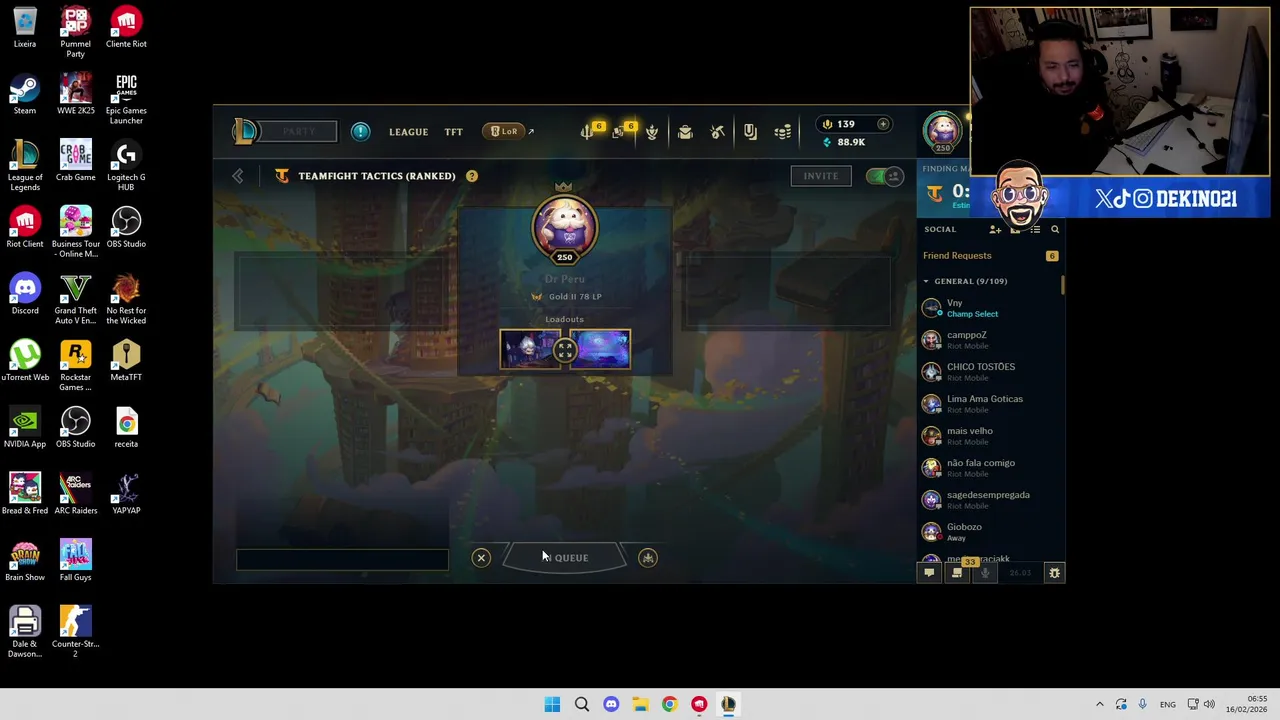Toggle the voice microphone icon
Viewport: 1280px width, 720px height.
pyautogui.click(x=985, y=573)
